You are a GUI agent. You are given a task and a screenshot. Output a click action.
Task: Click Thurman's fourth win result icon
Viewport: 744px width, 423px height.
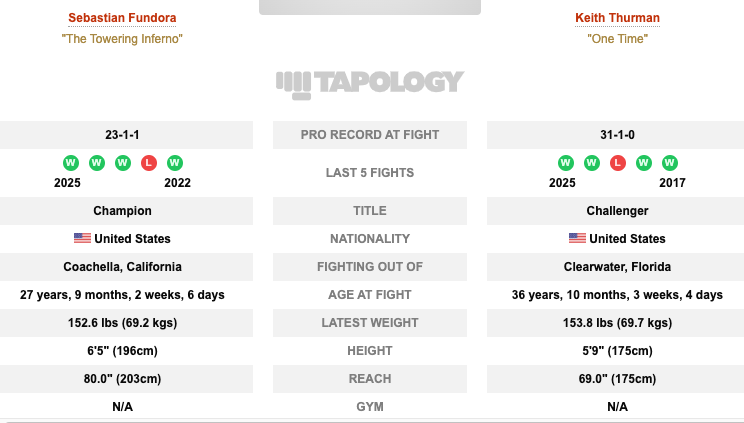pyautogui.click(x=644, y=163)
